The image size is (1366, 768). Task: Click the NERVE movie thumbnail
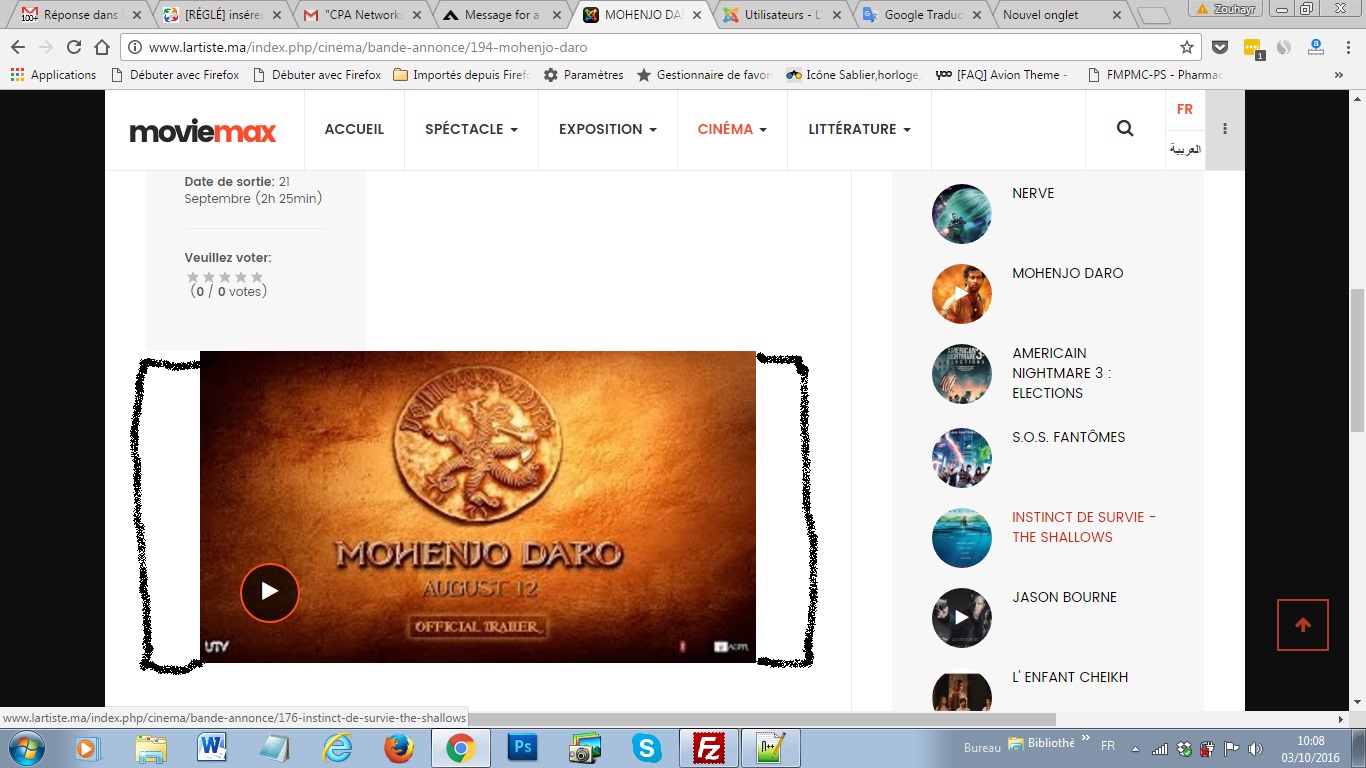(x=962, y=214)
